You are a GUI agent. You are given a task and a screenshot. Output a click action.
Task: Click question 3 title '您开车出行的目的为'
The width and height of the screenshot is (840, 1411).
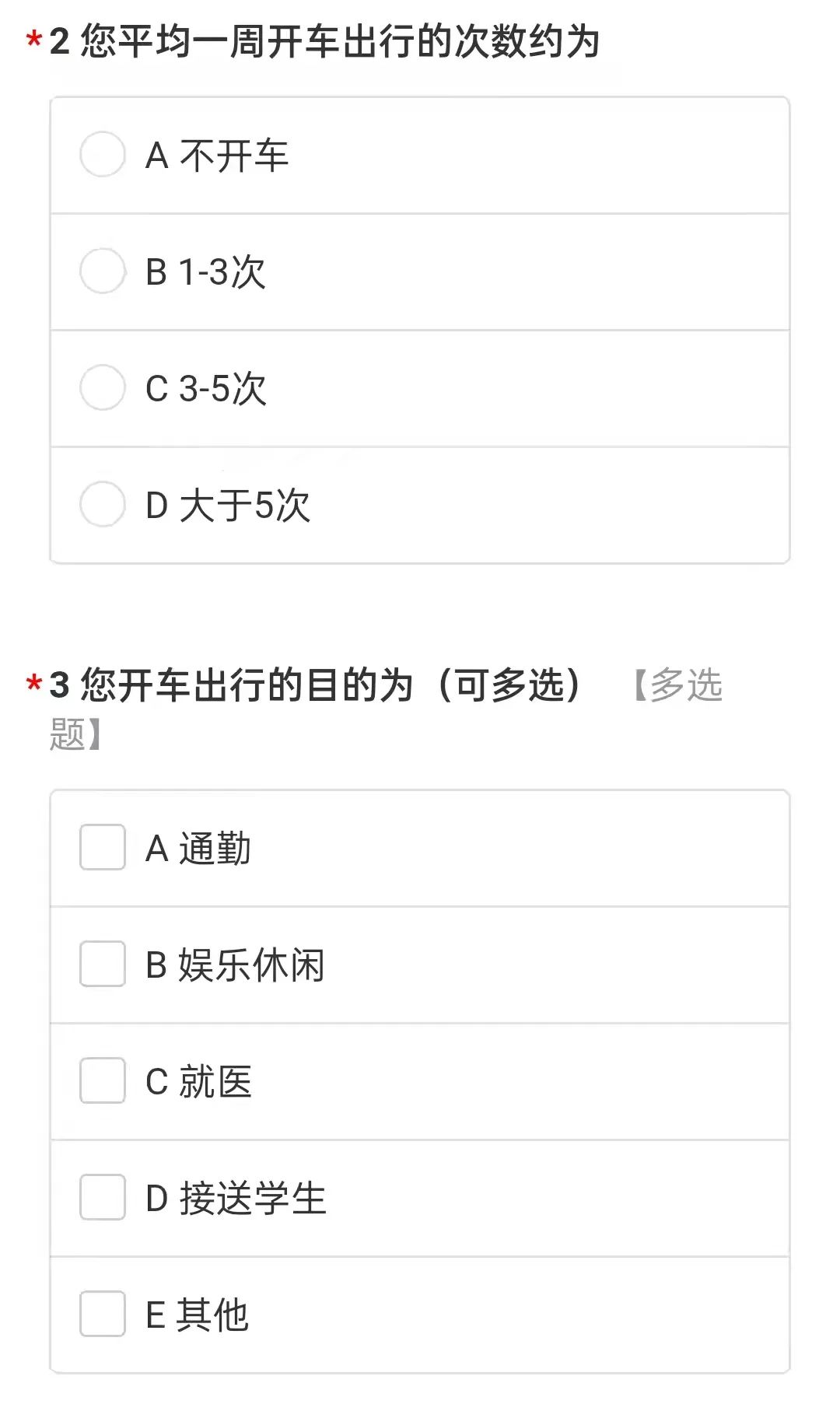click(x=247, y=685)
